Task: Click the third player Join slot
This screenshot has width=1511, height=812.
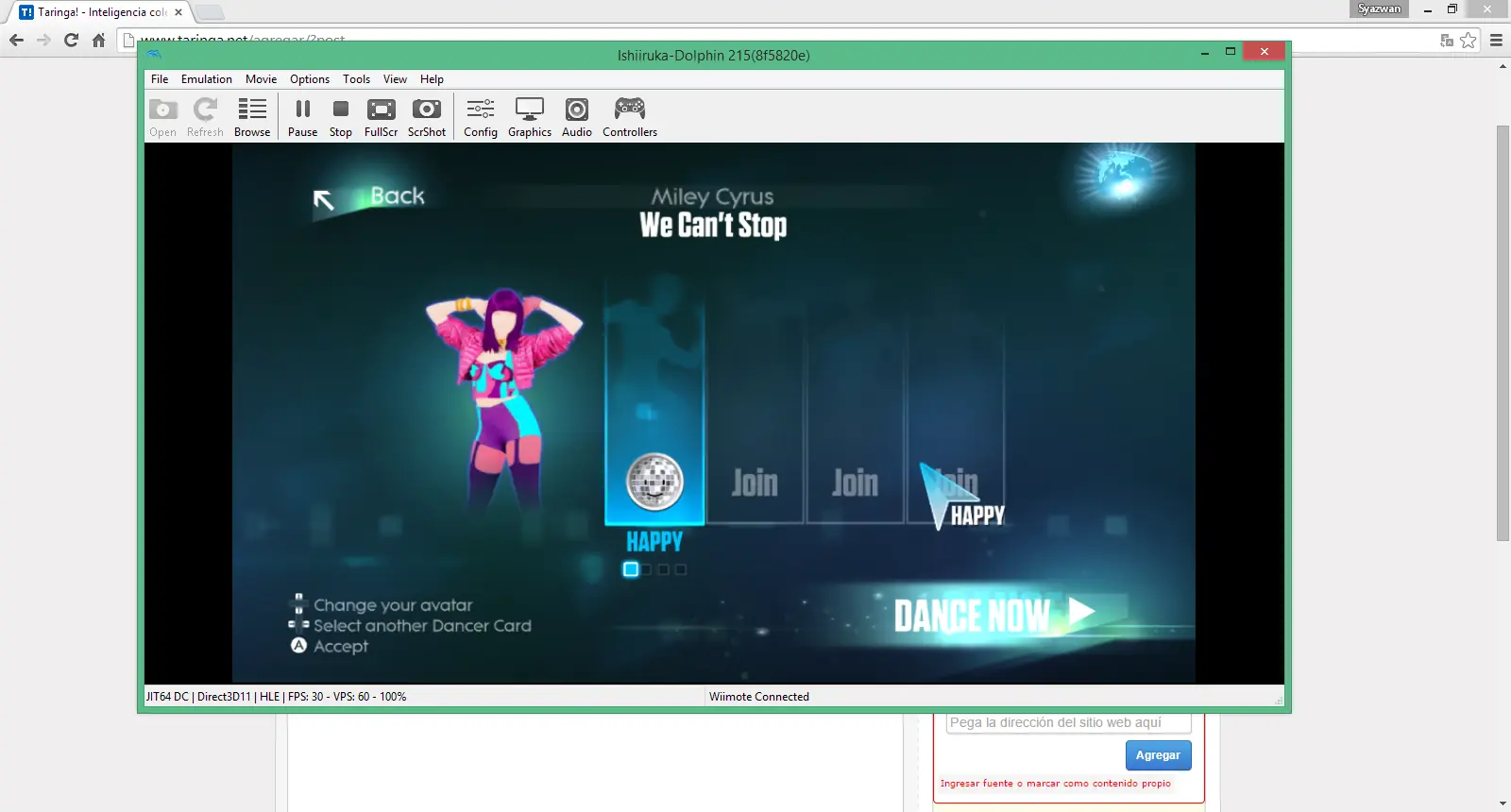Action: click(856, 483)
